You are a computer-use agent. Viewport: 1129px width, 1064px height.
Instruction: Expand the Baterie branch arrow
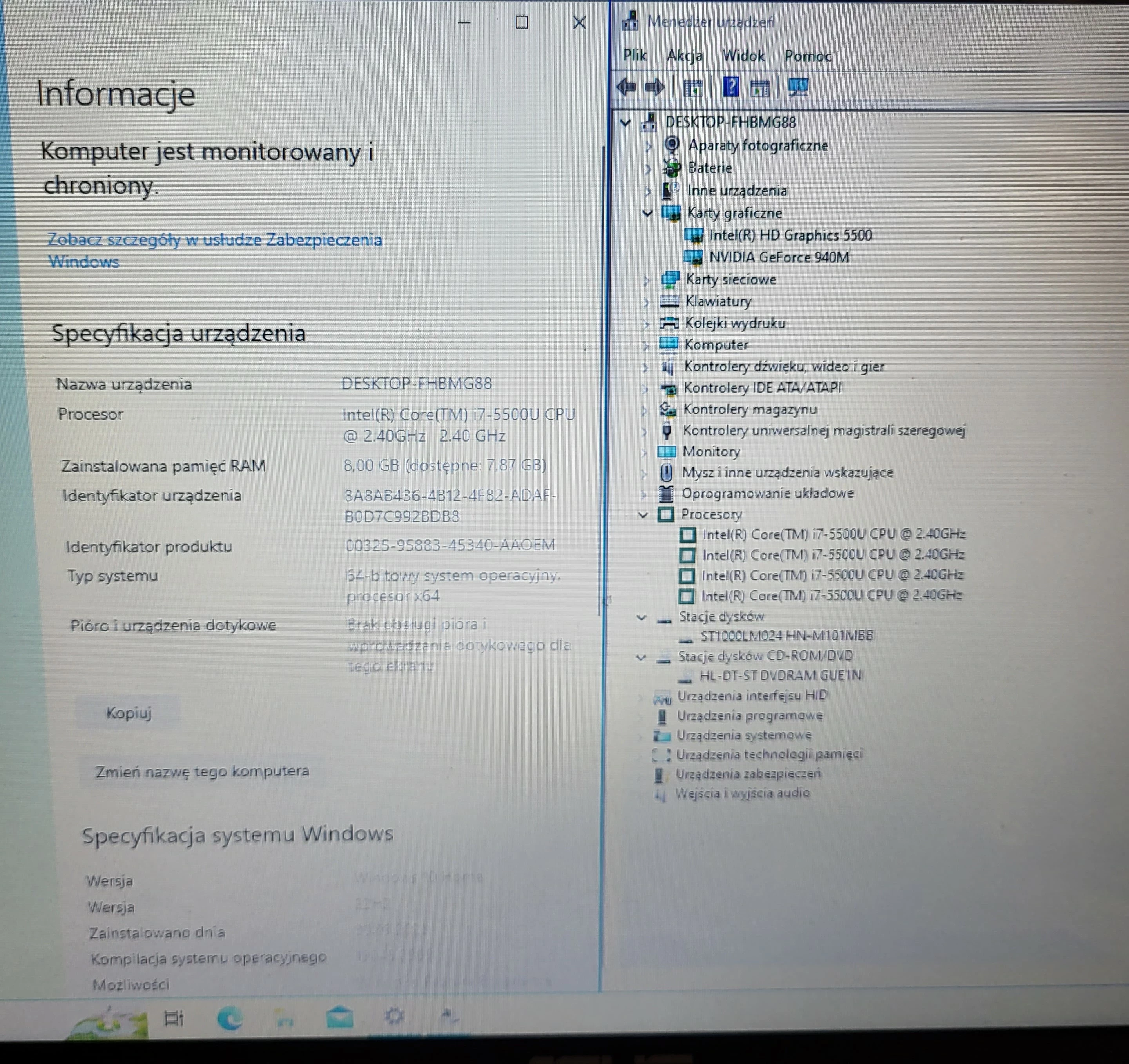[648, 168]
